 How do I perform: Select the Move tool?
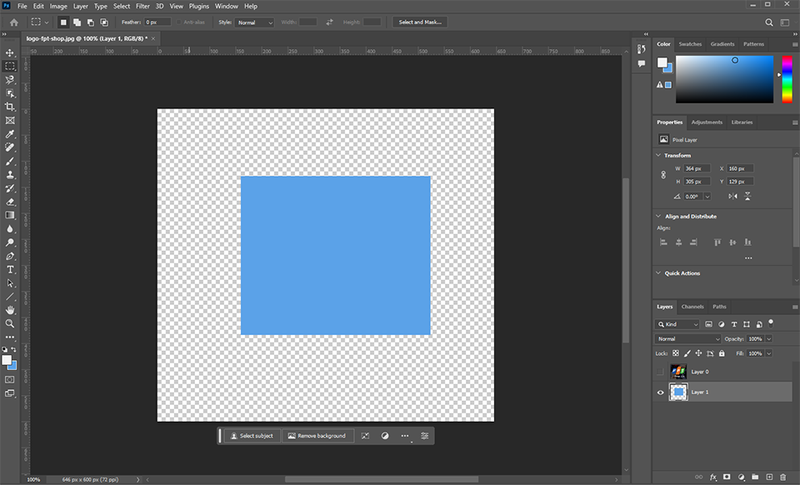pos(10,53)
